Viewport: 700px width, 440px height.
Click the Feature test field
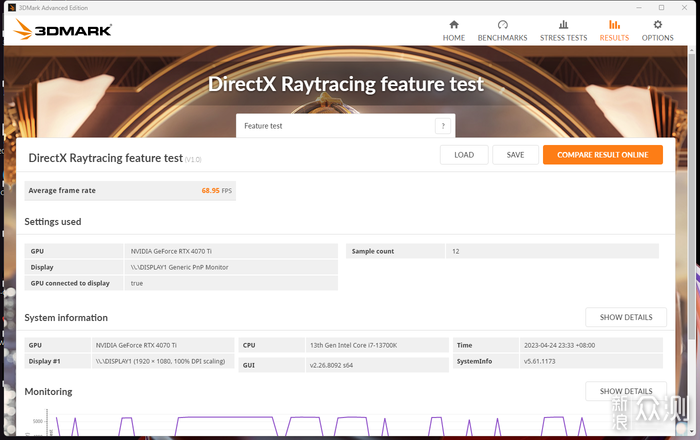346,126
